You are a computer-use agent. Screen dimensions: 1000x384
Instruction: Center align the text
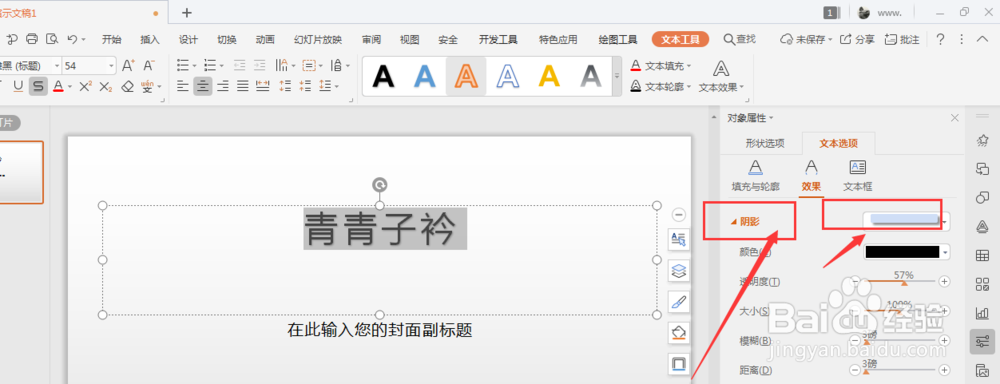tap(203, 86)
